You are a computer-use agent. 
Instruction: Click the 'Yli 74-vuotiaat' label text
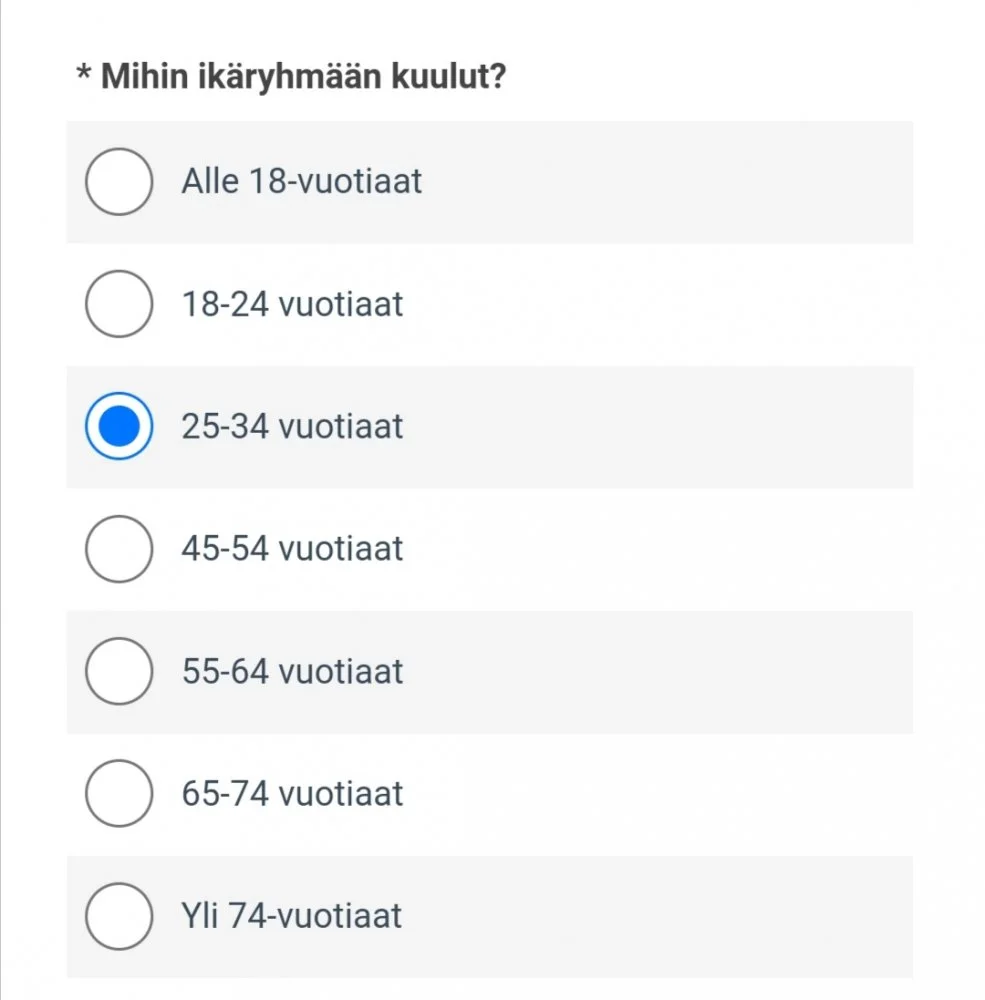291,916
